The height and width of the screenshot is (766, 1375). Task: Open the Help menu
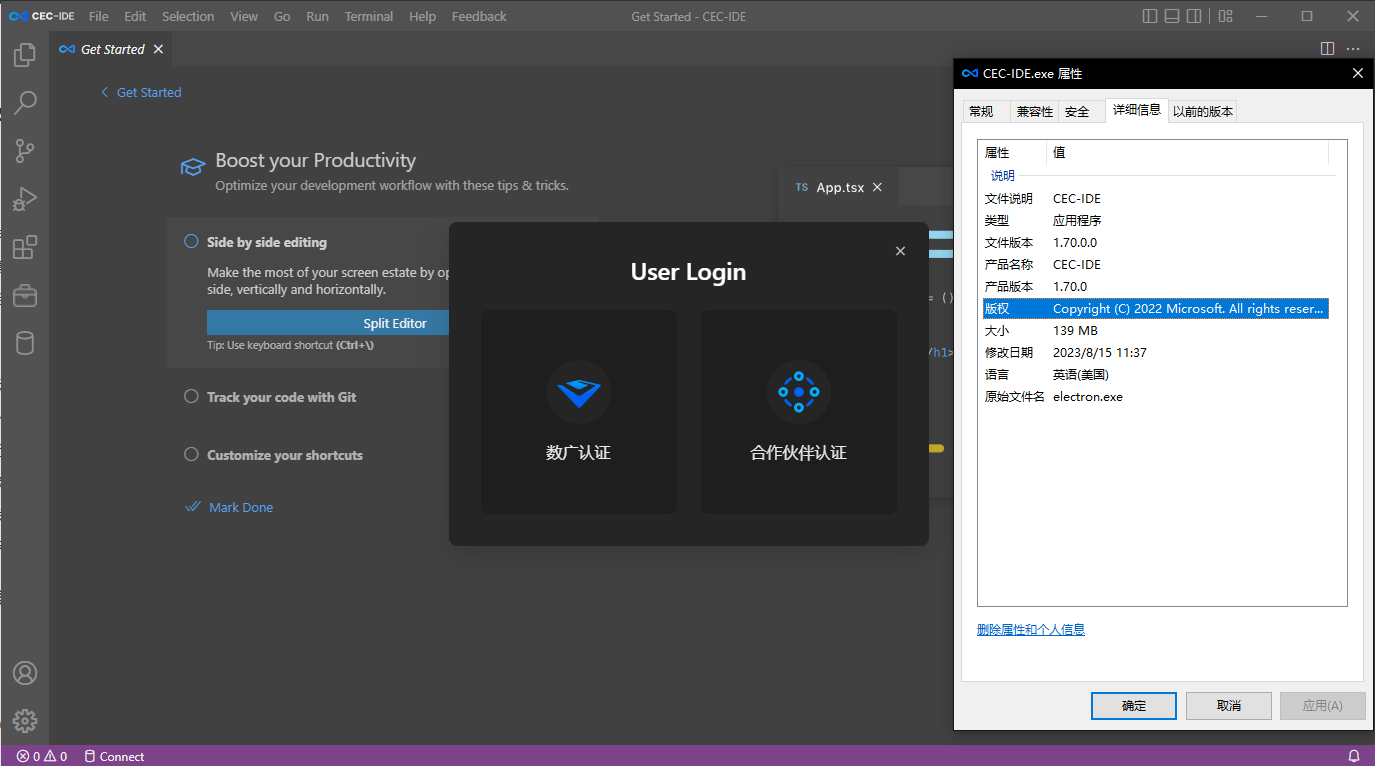click(423, 16)
